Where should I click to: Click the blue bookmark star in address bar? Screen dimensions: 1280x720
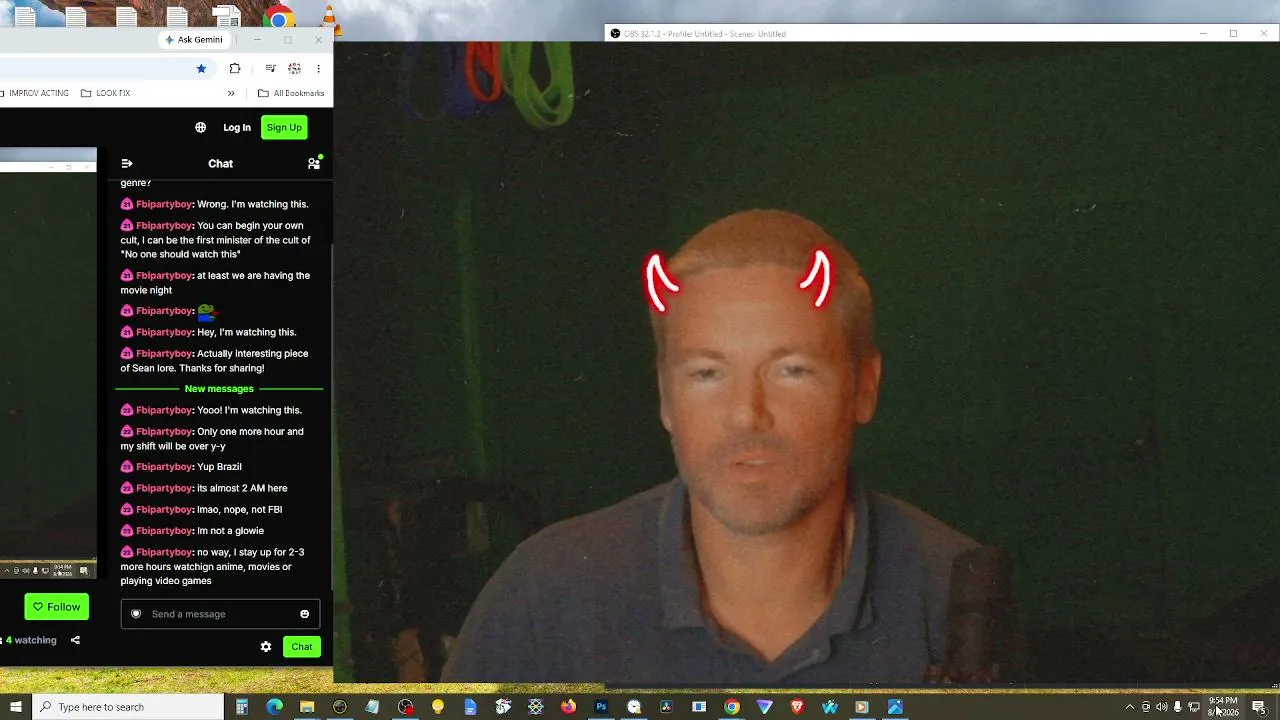tap(201, 68)
